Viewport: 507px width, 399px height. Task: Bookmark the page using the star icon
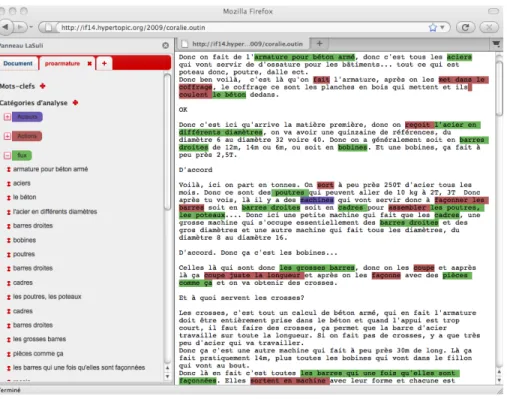[x=433, y=27]
